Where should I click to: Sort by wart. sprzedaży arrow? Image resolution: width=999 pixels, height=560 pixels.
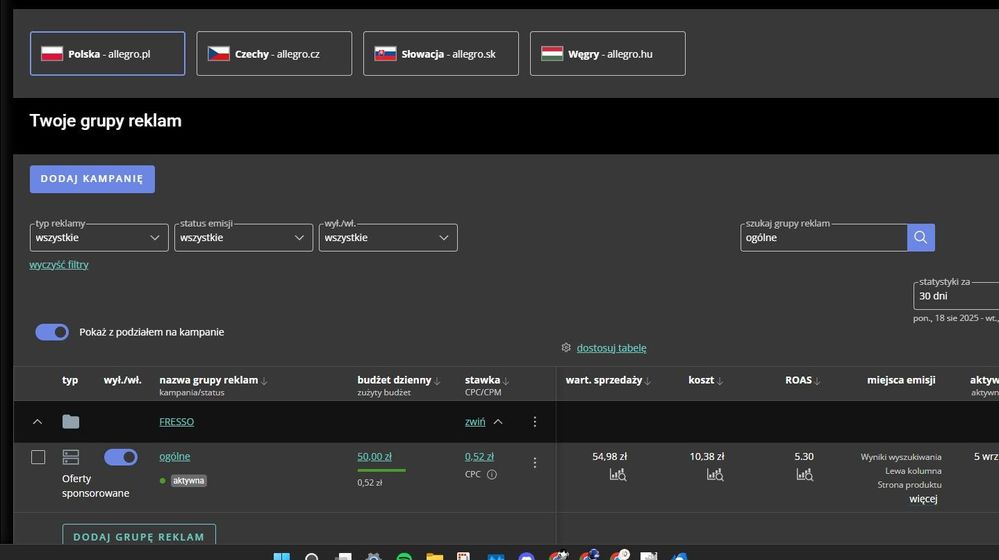click(647, 381)
